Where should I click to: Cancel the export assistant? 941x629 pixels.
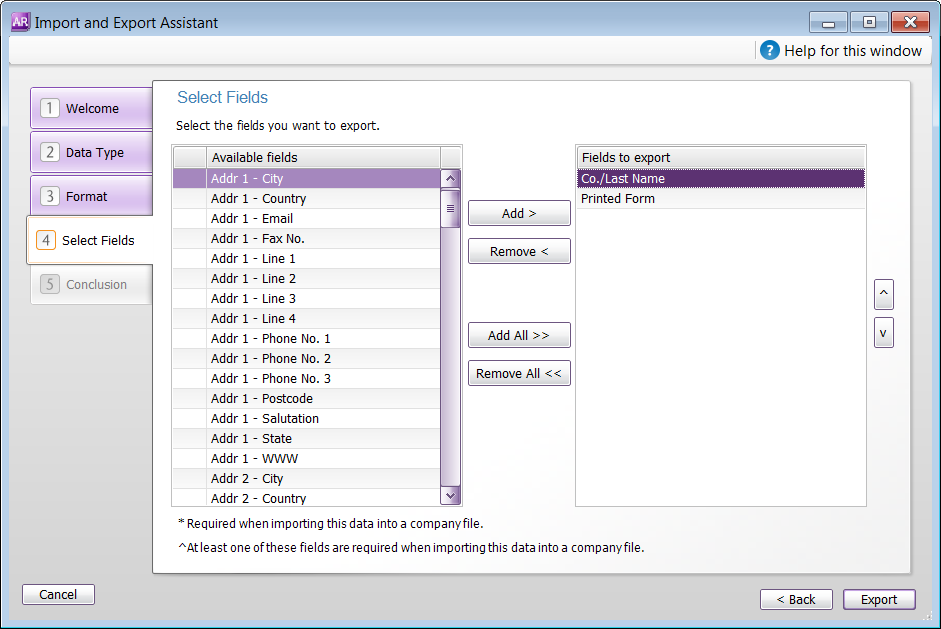(58, 594)
